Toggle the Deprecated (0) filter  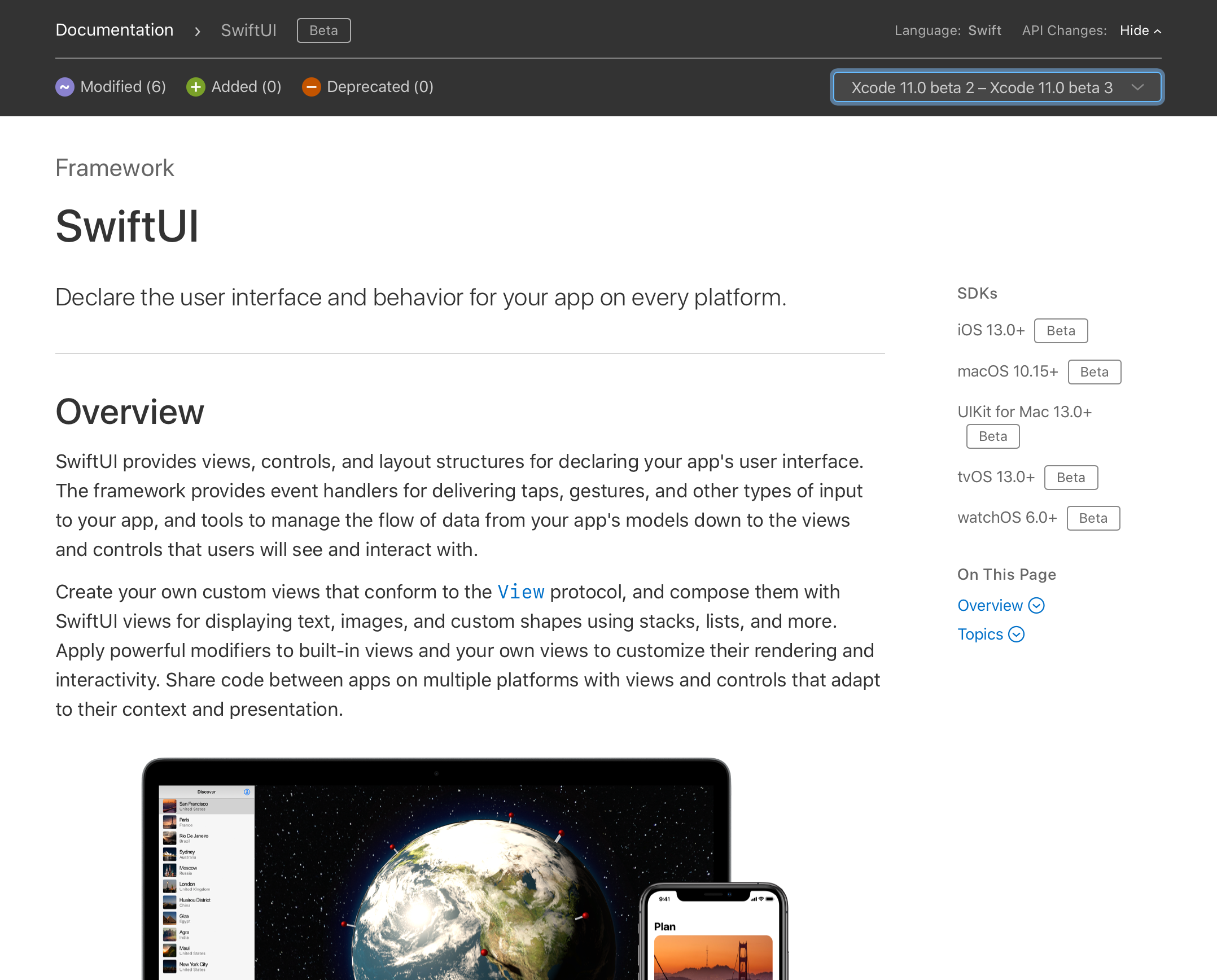point(367,87)
